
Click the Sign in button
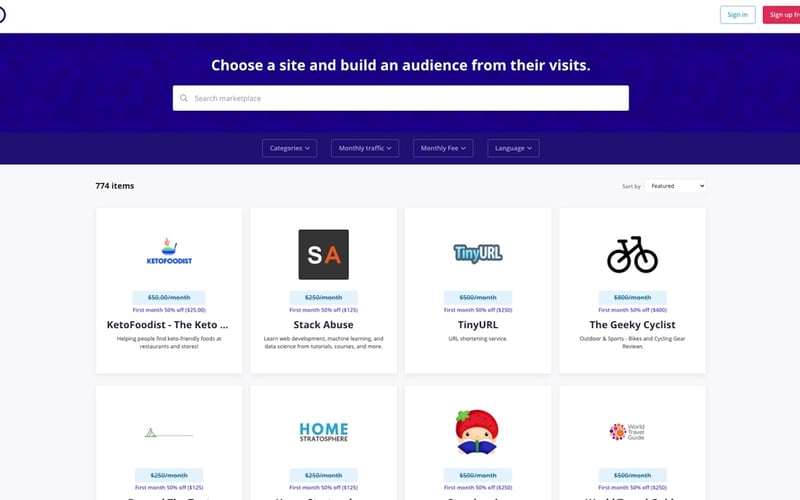coord(737,15)
